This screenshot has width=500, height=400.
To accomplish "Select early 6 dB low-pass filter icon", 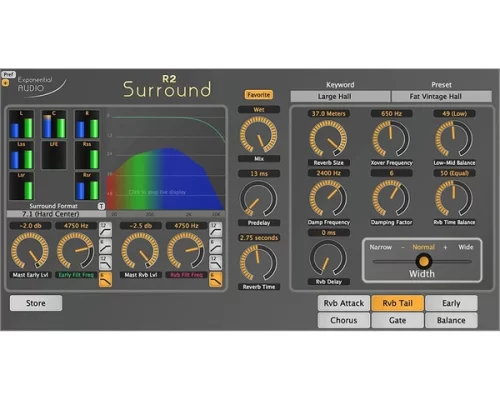I will (105, 279).
